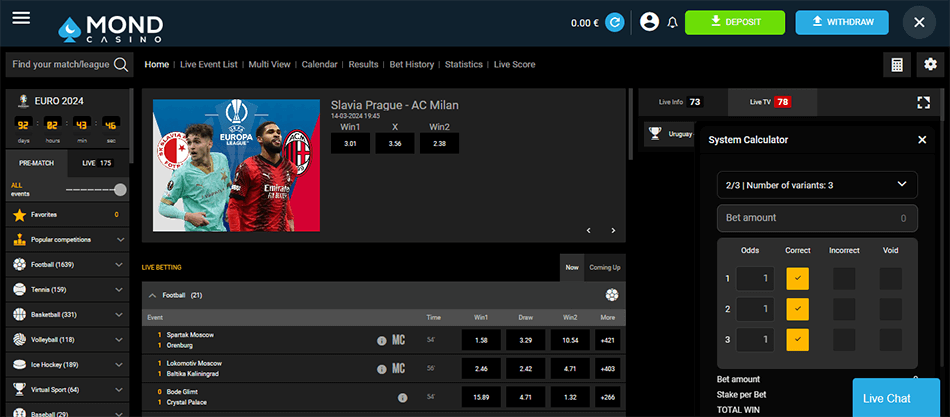Uncheck Correct for row 3
This screenshot has height=417, width=950.
(798, 339)
